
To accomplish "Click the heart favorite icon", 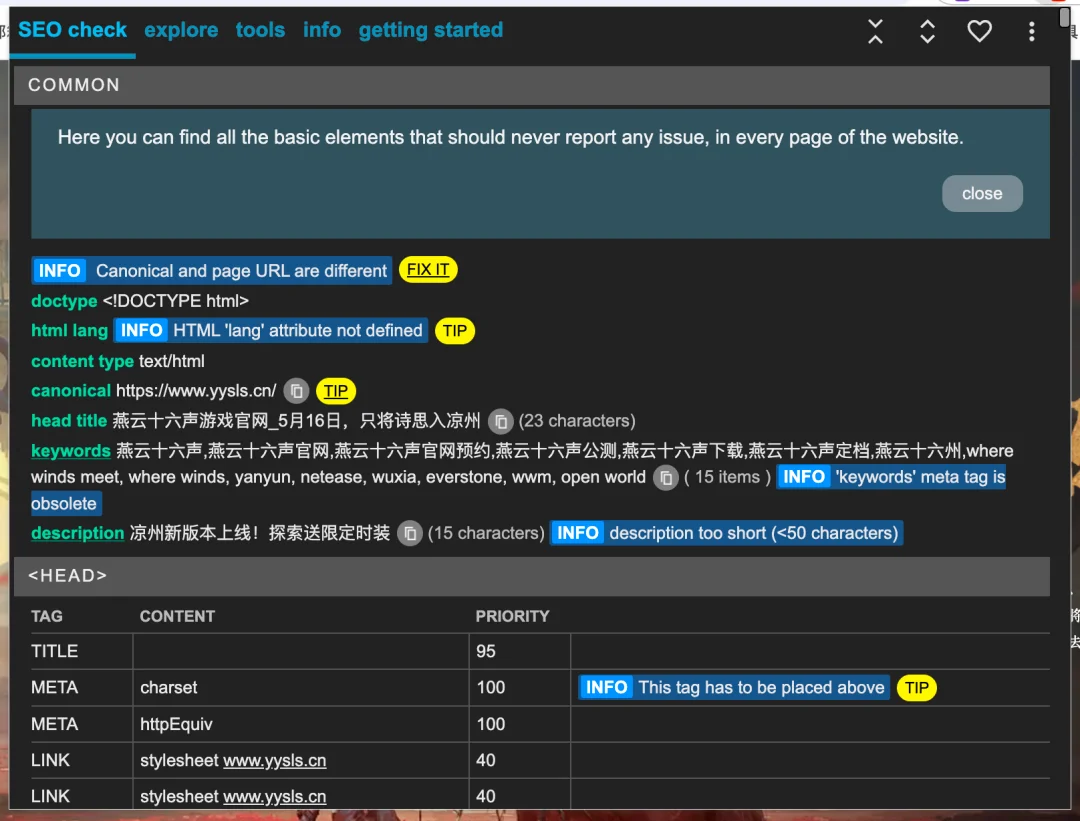I will (979, 32).
